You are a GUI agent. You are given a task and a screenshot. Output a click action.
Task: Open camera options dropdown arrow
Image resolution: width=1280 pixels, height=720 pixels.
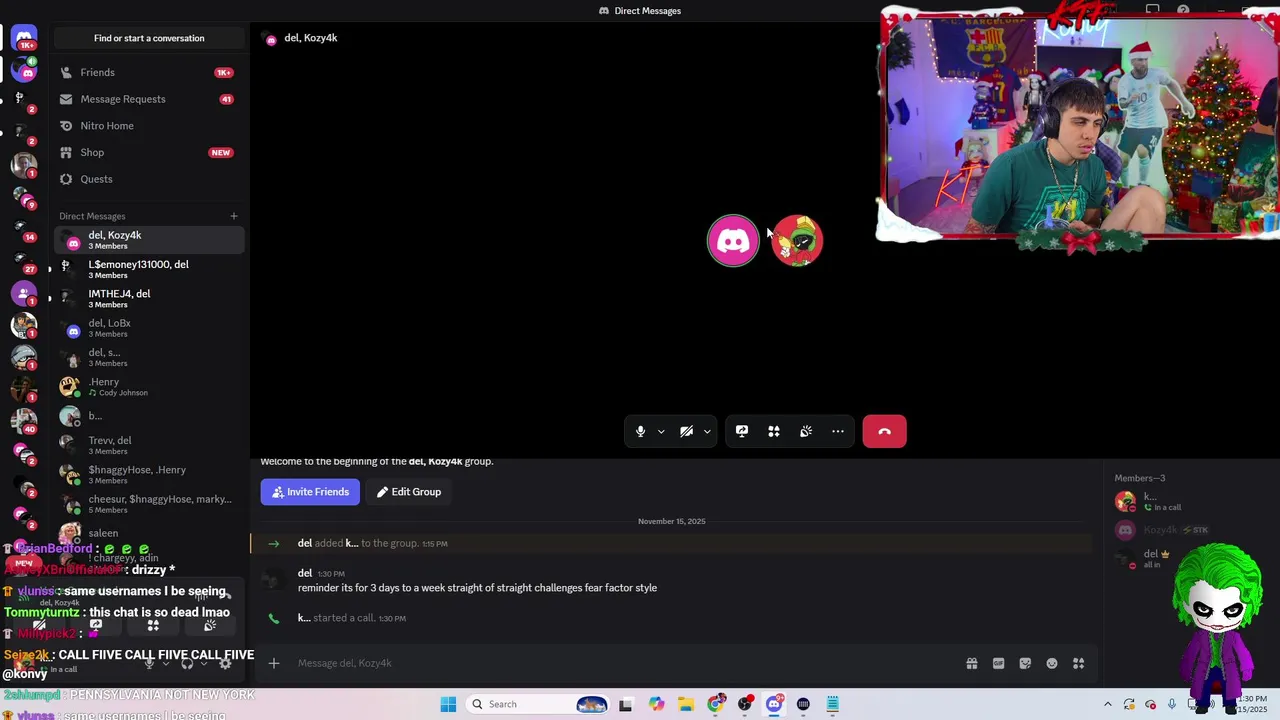coord(707,432)
